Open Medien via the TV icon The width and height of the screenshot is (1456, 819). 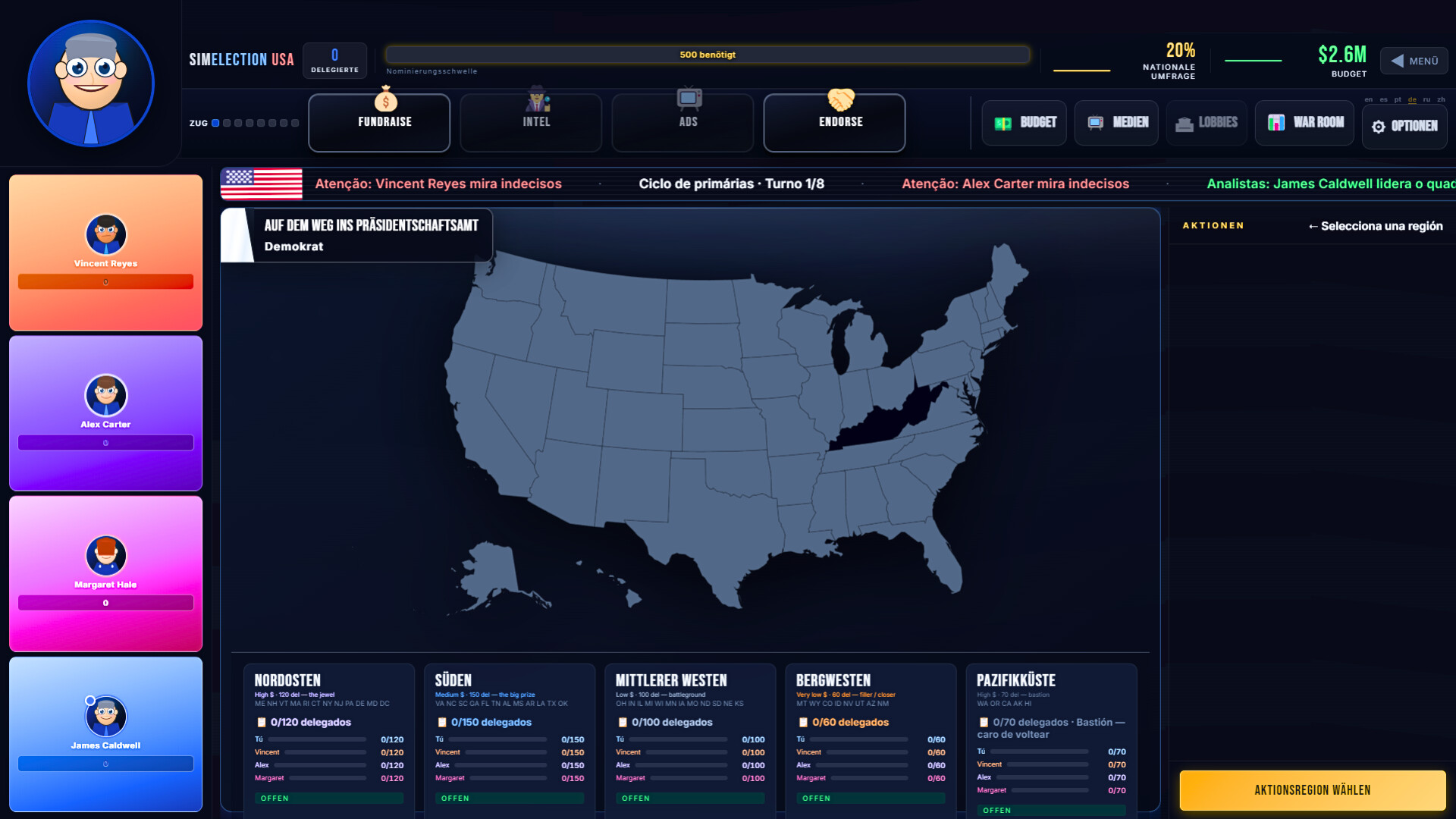click(x=1095, y=123)
